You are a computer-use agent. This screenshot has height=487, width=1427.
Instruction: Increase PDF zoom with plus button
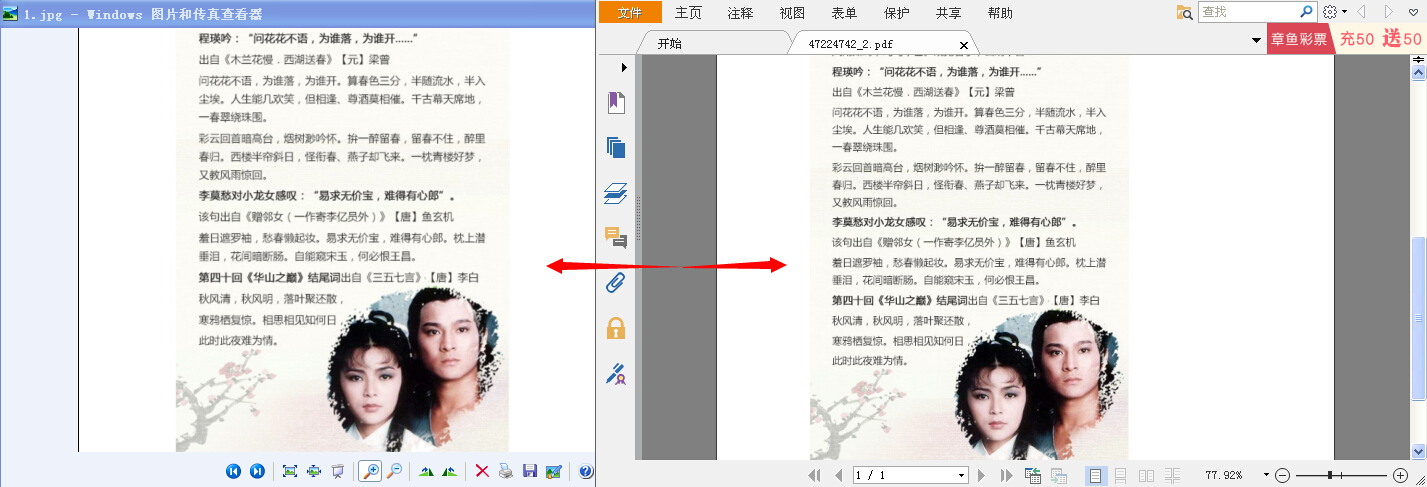pos(1399,475)
